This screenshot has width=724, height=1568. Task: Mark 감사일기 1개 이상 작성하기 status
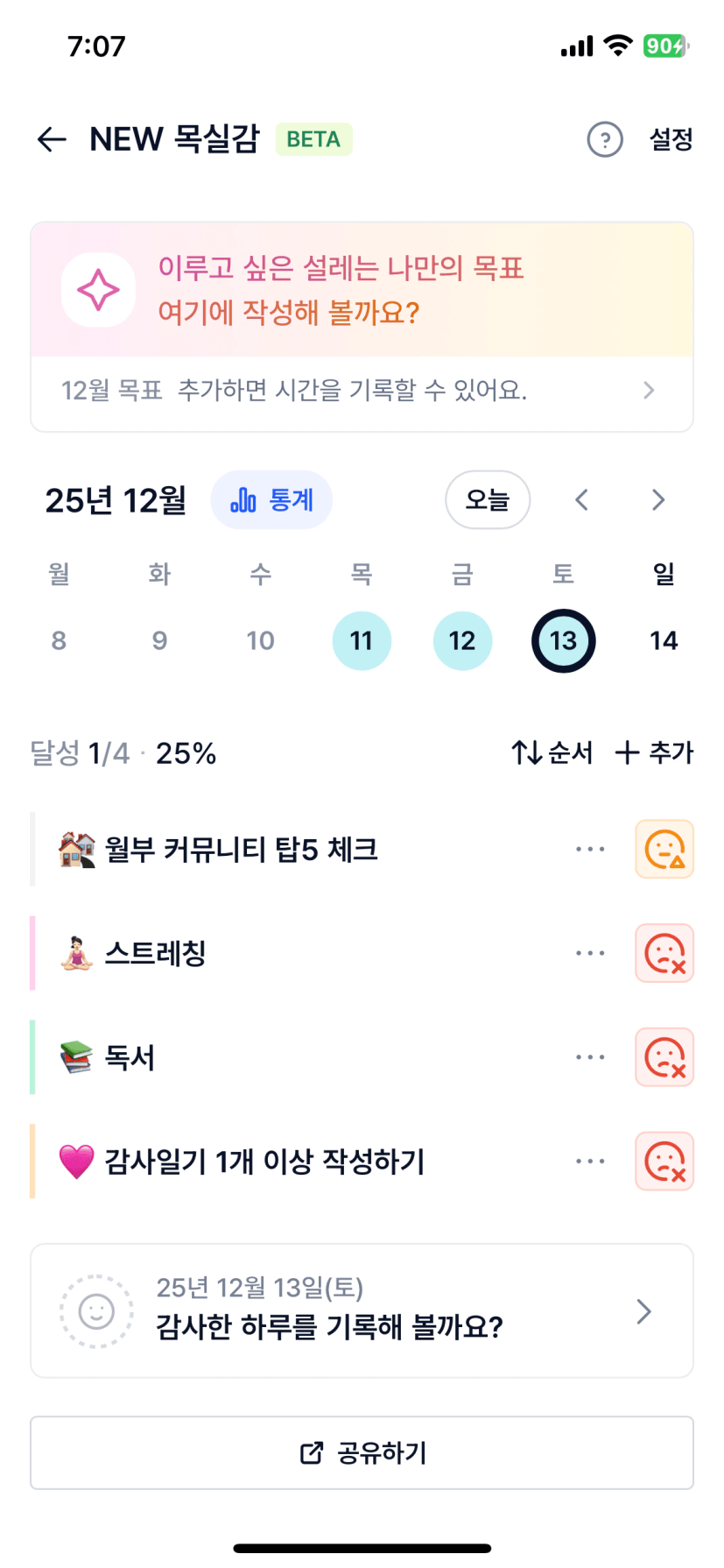click(x=664, y=1162)
